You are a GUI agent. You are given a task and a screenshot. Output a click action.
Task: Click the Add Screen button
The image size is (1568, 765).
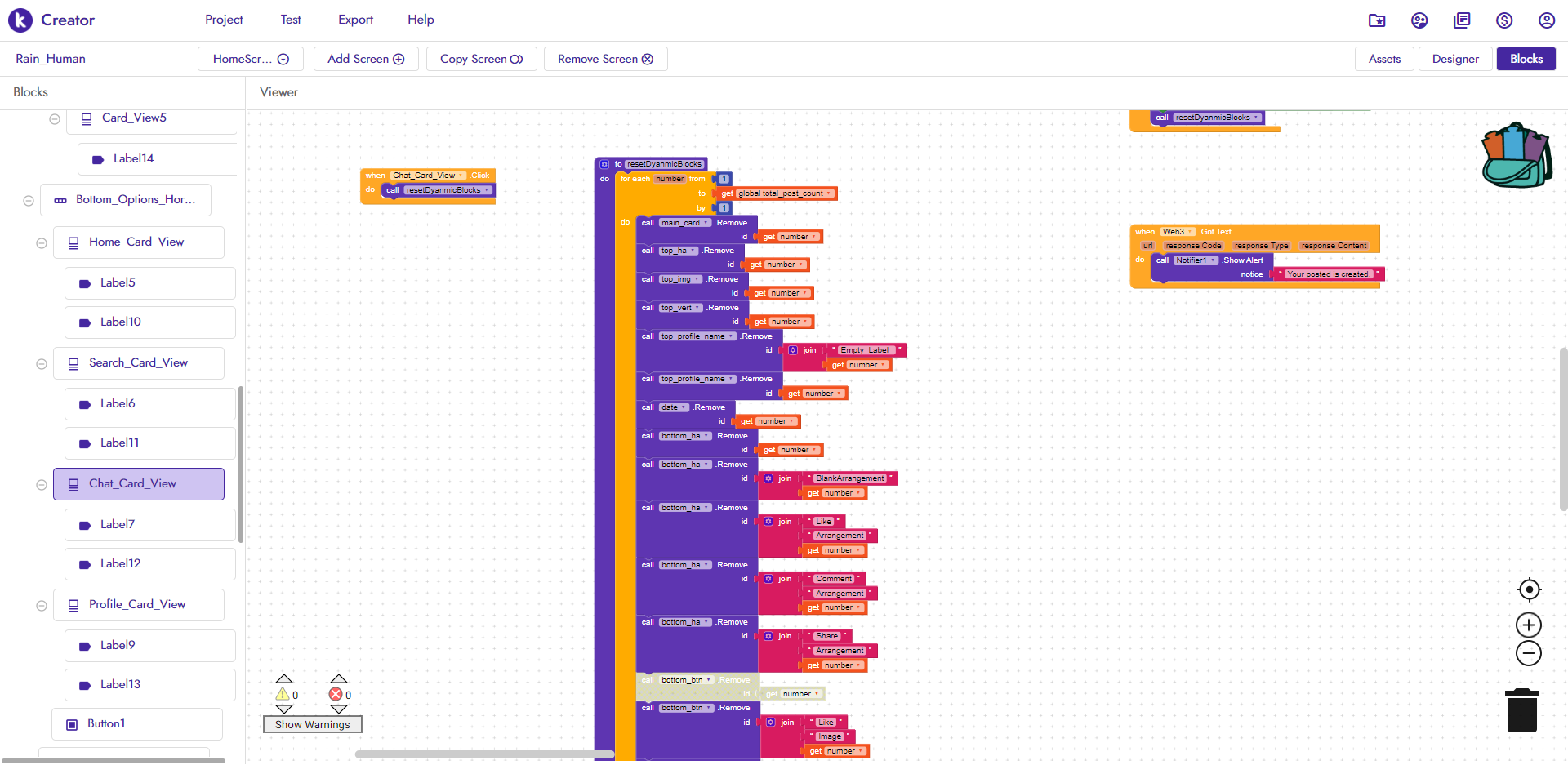[366, 59]
